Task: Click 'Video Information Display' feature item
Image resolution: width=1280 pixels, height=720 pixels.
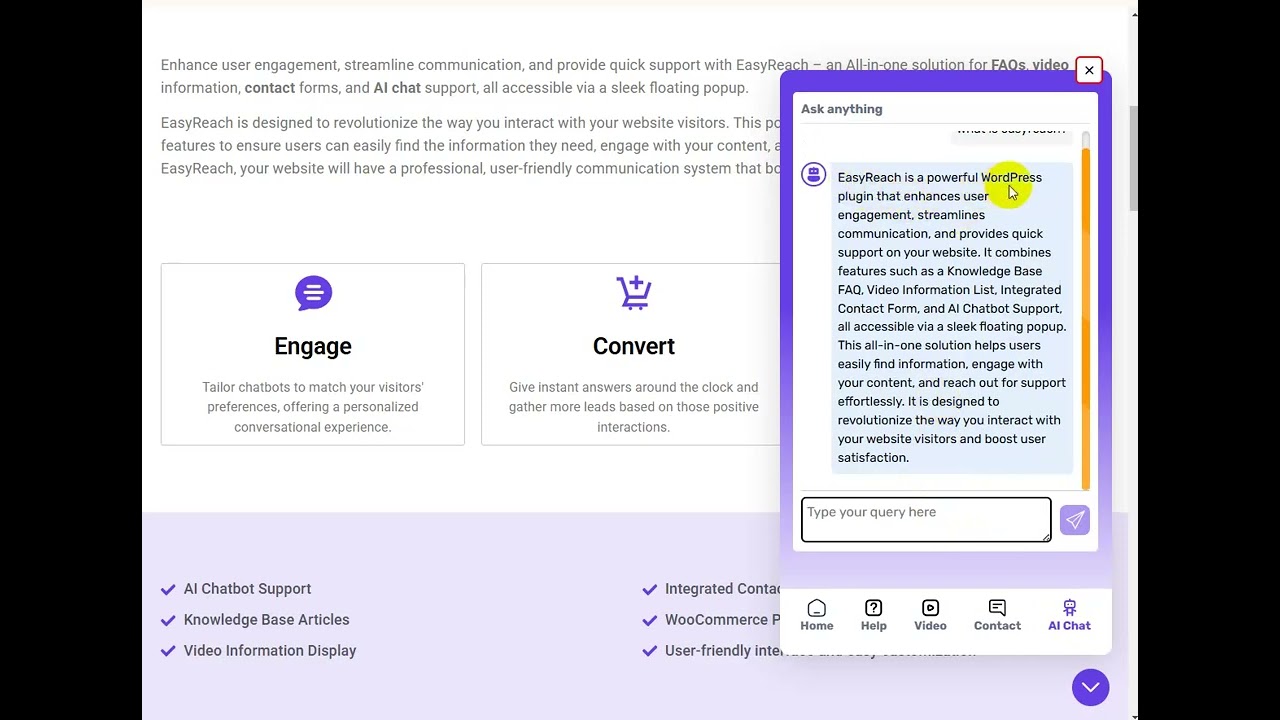Action: (270, 651)
